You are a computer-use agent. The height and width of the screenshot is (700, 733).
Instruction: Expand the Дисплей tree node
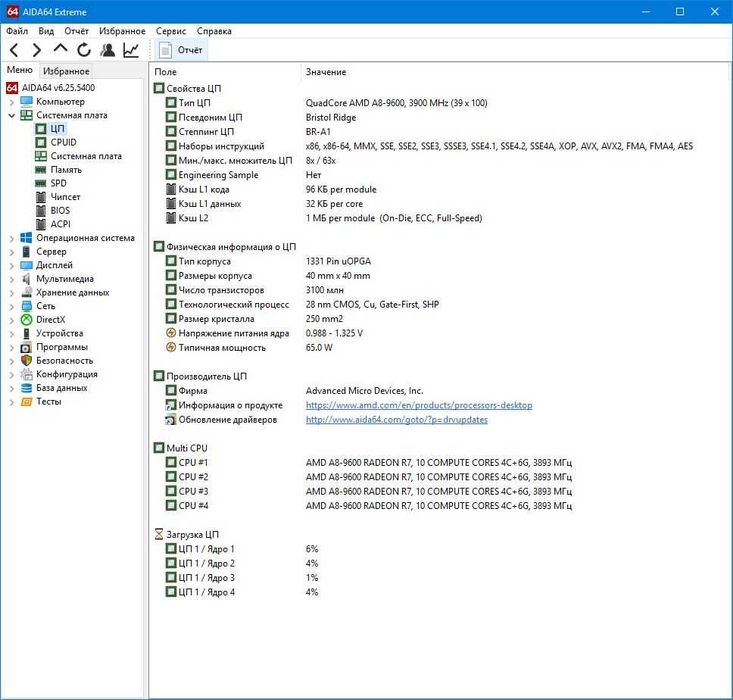point(12,265)
